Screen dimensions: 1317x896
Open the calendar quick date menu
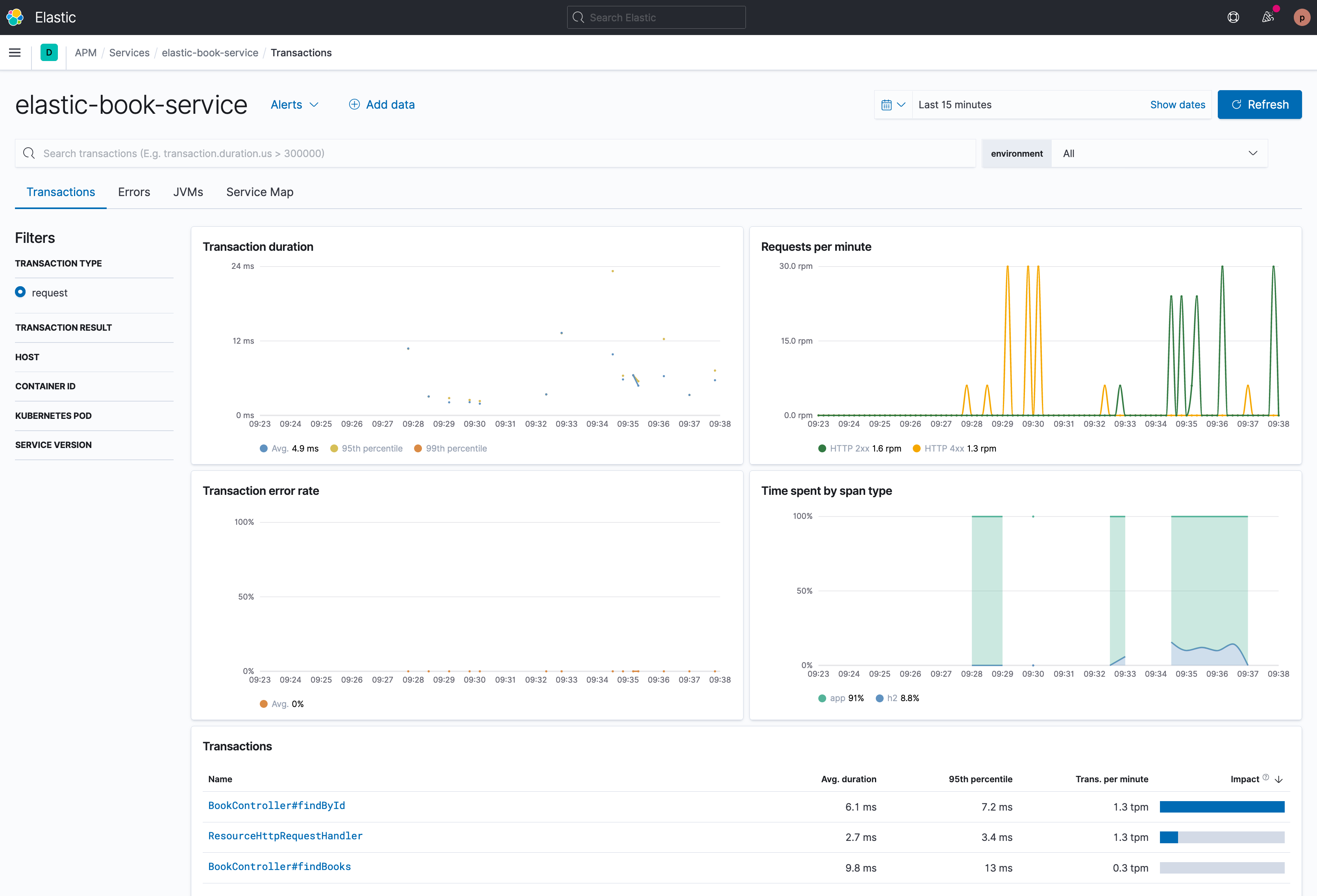[x=893, y=105]
